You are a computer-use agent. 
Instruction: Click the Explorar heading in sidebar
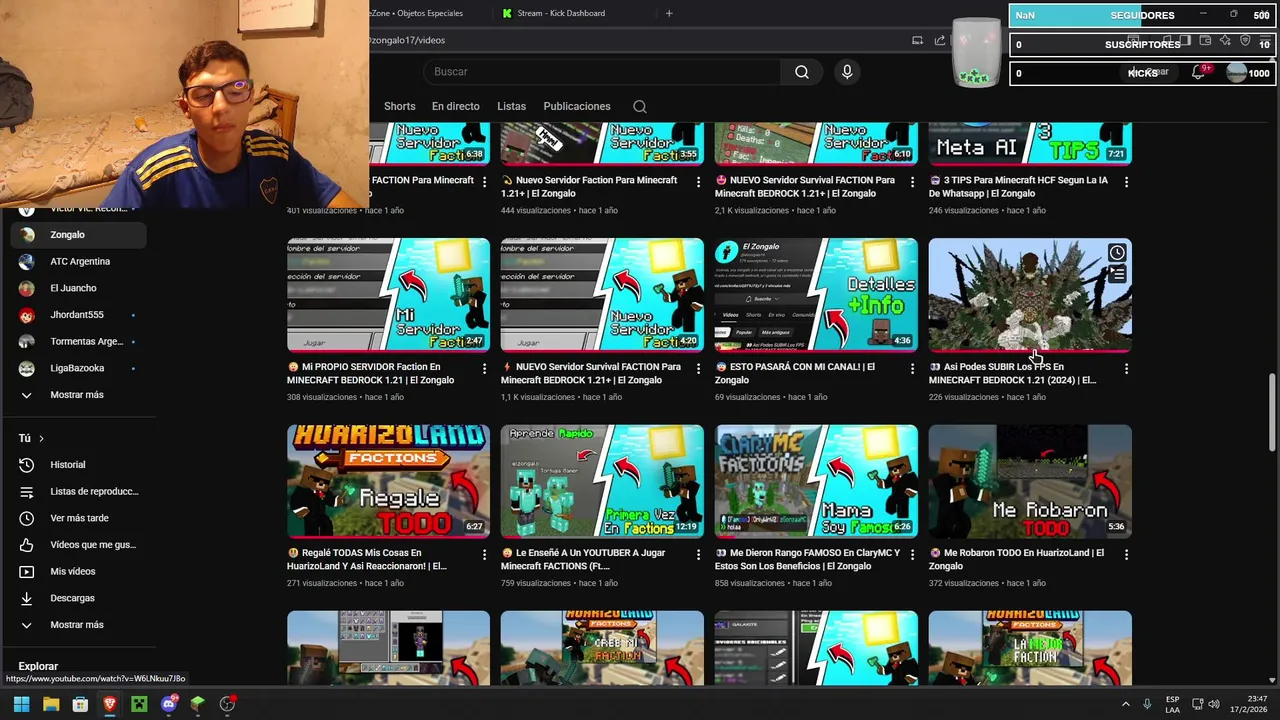pos(38,666)
